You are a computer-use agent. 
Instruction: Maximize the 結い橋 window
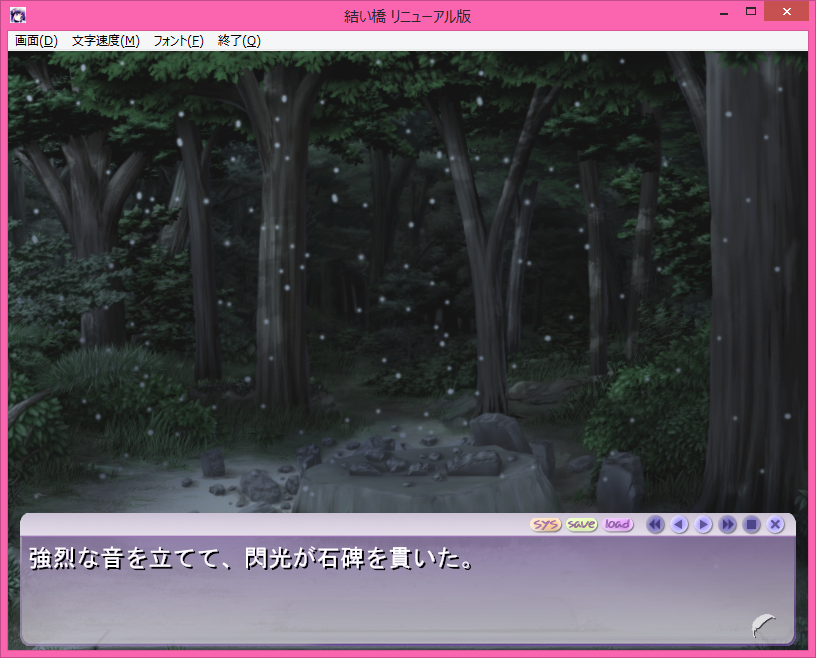click(750, 11)
